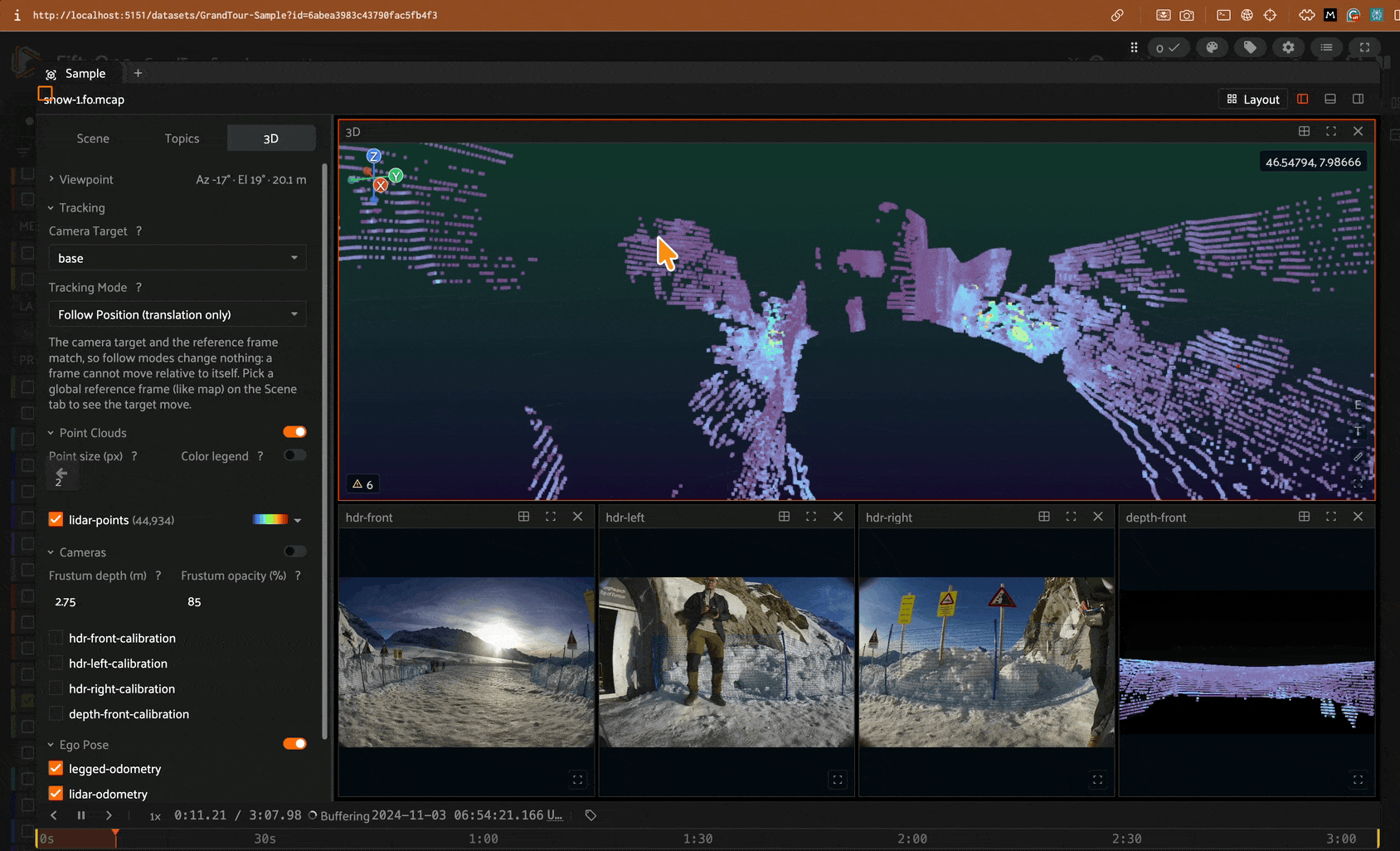Click the 1x playback speed button
Viewport: 1400px width, 851px height.
(155, 816)
